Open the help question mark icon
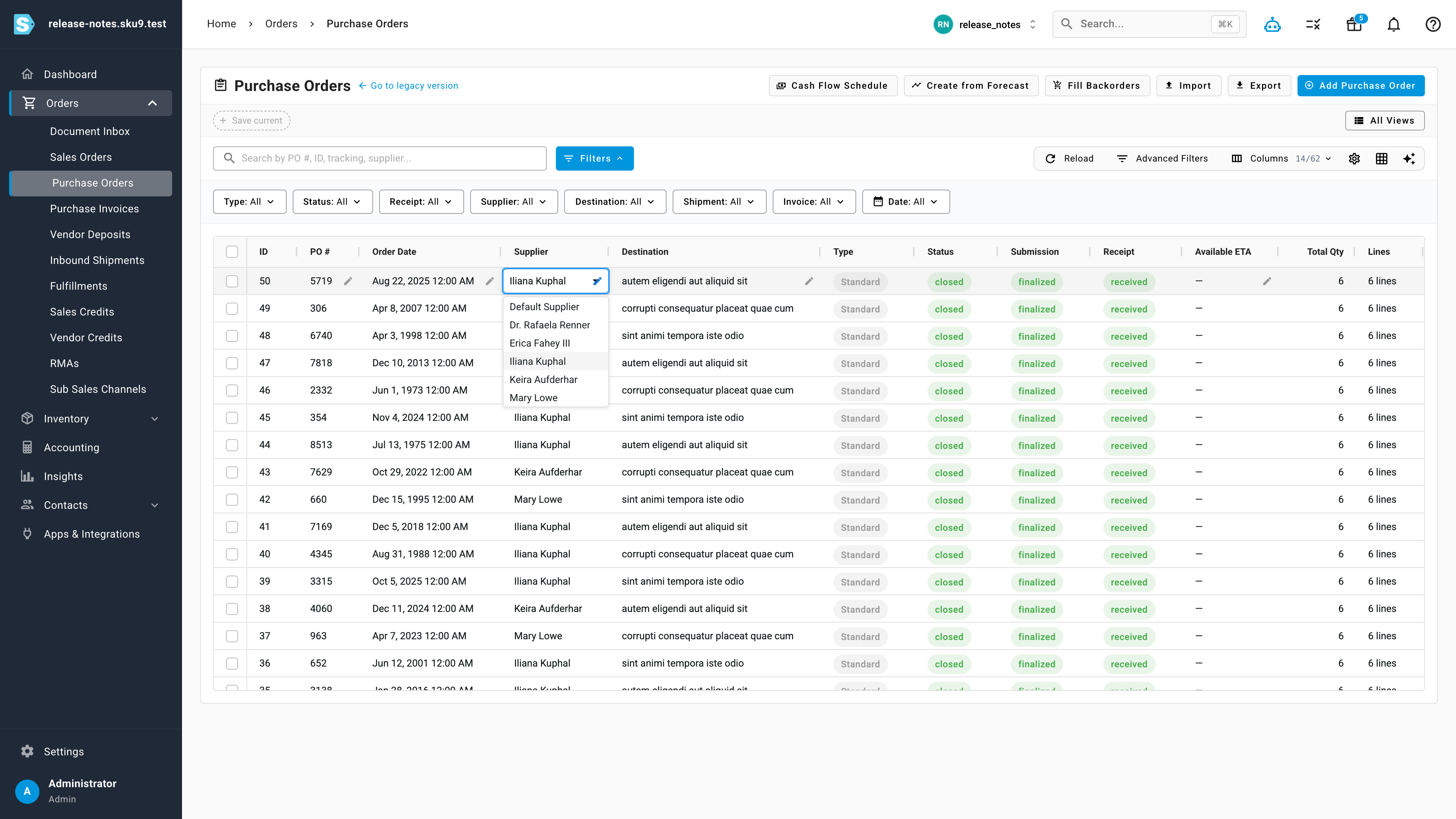Image resolution: width=1456 pixels, height=819 pixels. click(x=1433, y=24)
